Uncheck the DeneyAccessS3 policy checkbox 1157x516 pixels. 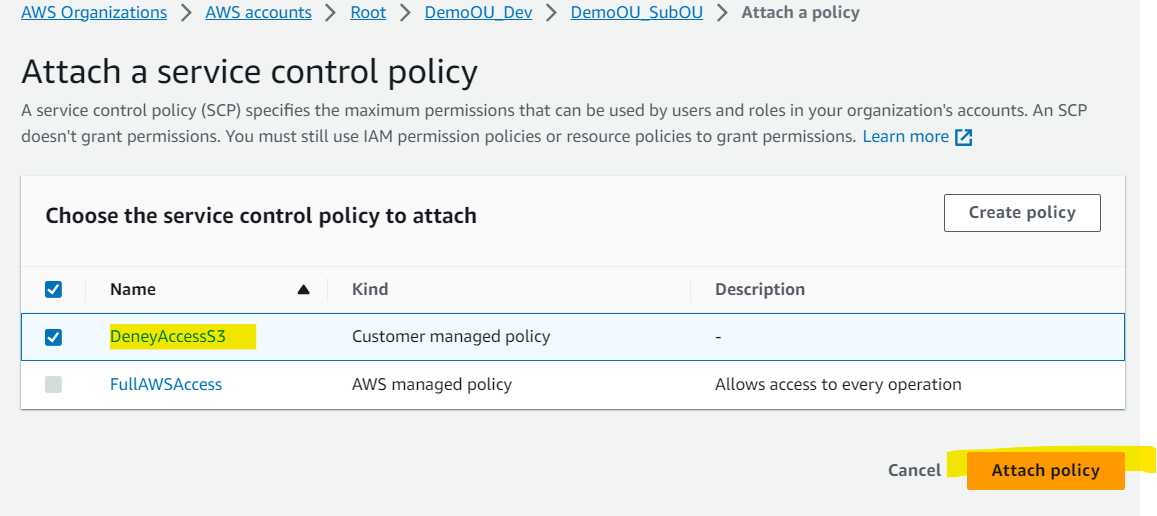pos(53,337)
